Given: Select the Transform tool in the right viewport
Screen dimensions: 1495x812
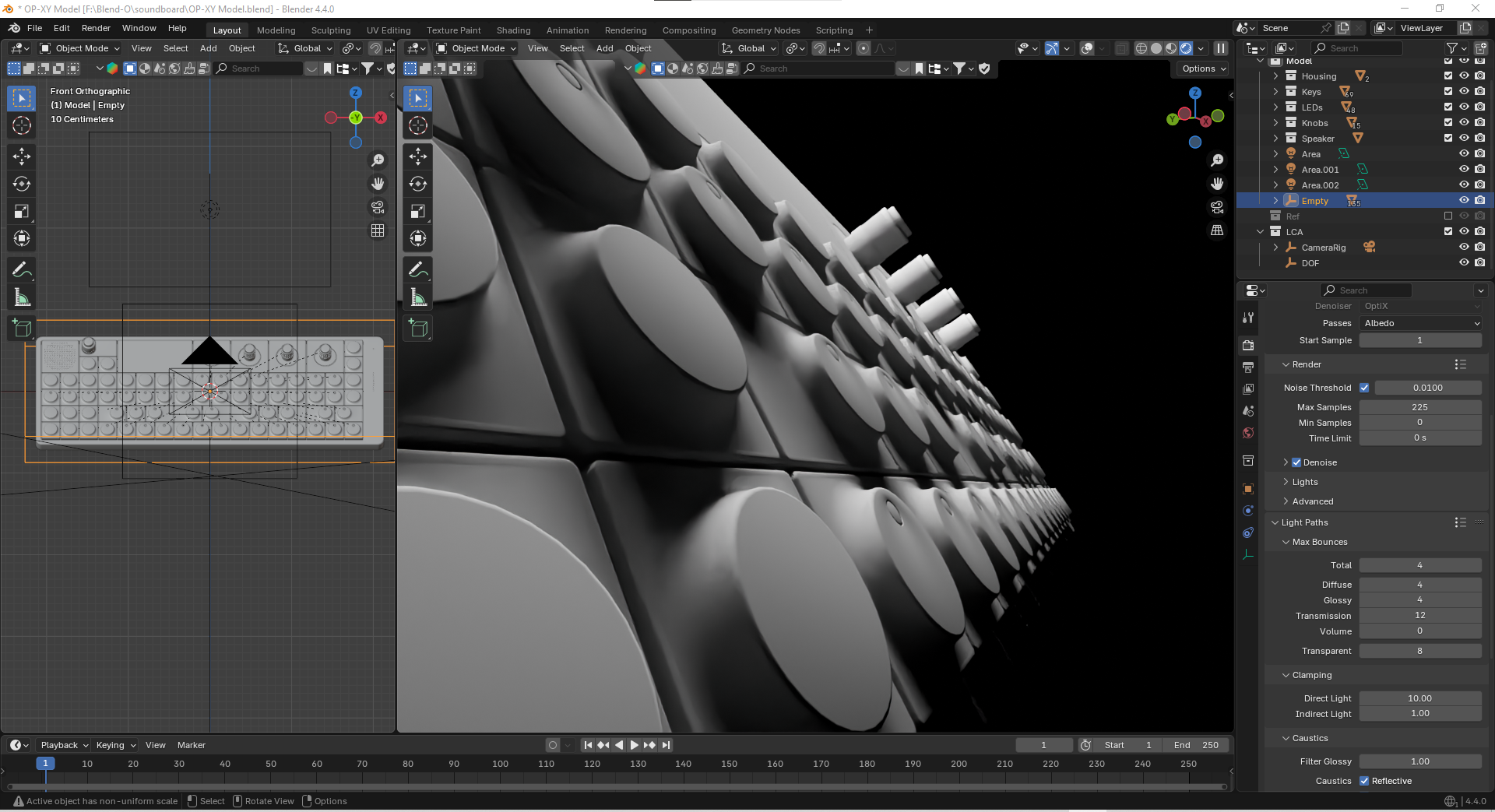Looking at the screenshot, I should 418,238.
